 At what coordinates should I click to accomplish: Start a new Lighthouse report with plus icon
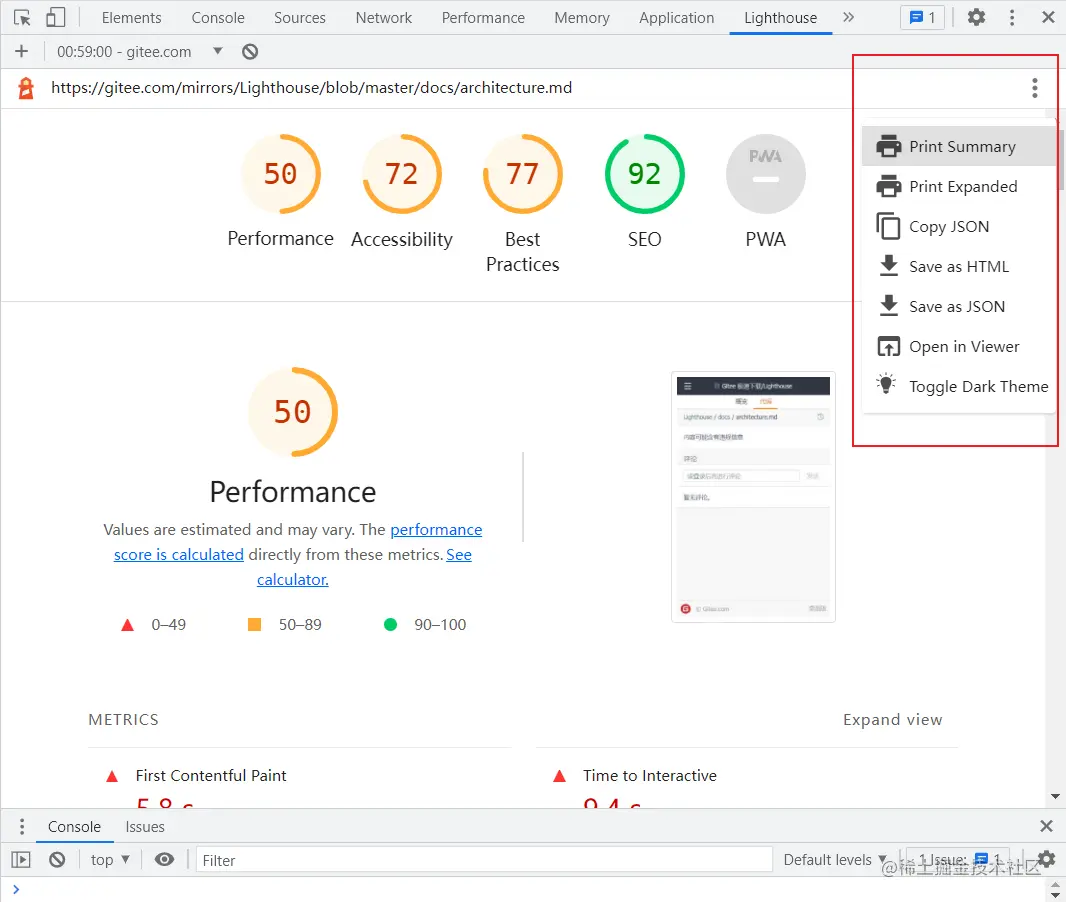pos(22,52)
